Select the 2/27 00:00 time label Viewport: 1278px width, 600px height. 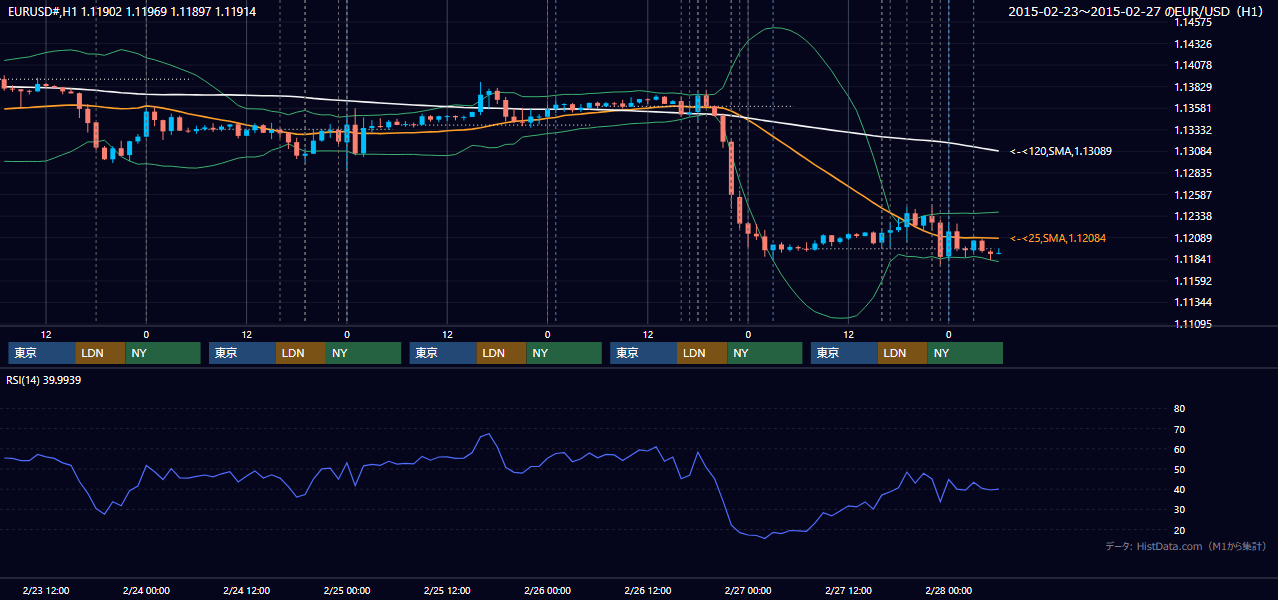tap(748, 590)
